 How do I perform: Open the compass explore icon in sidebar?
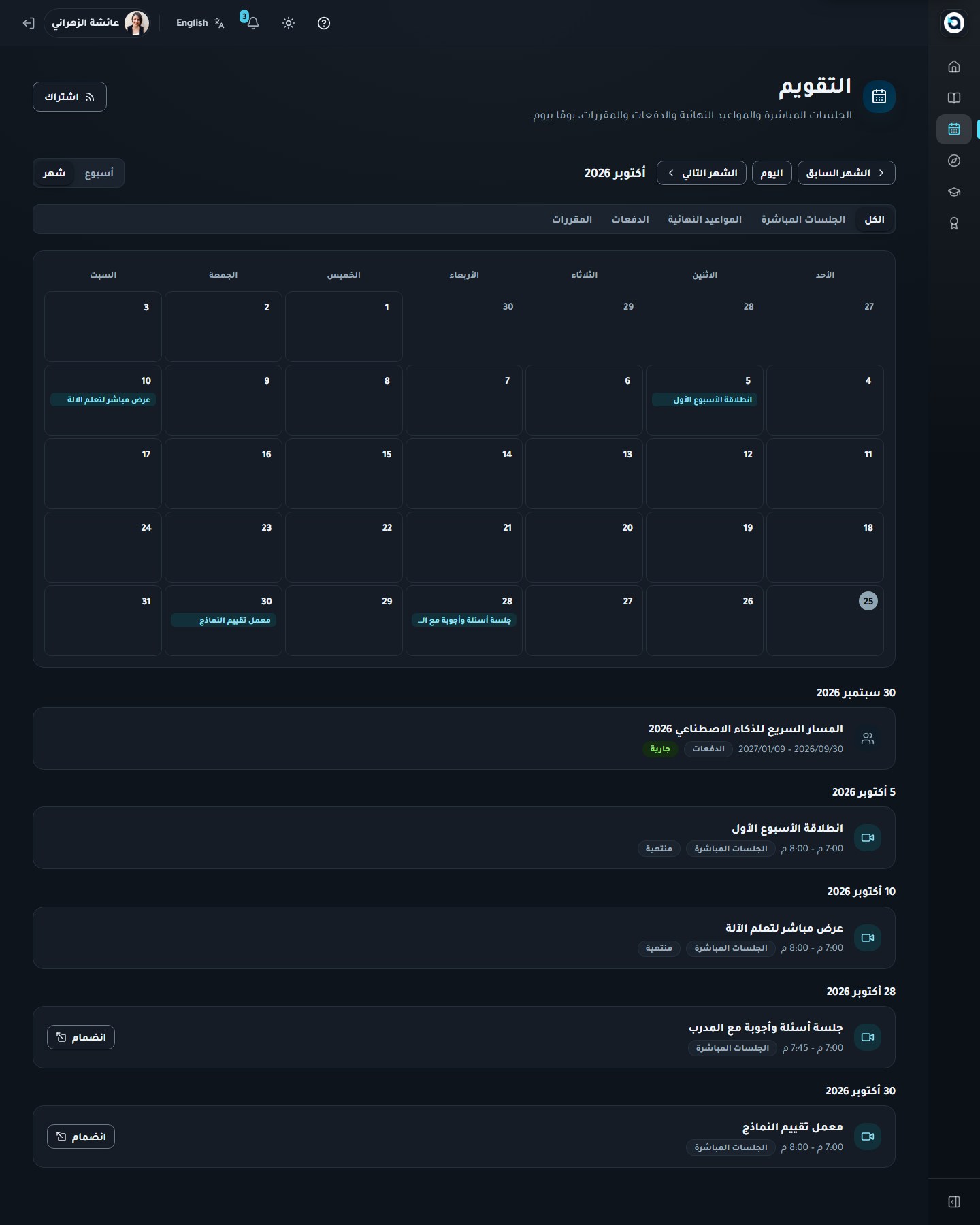(x=953, y=161)
